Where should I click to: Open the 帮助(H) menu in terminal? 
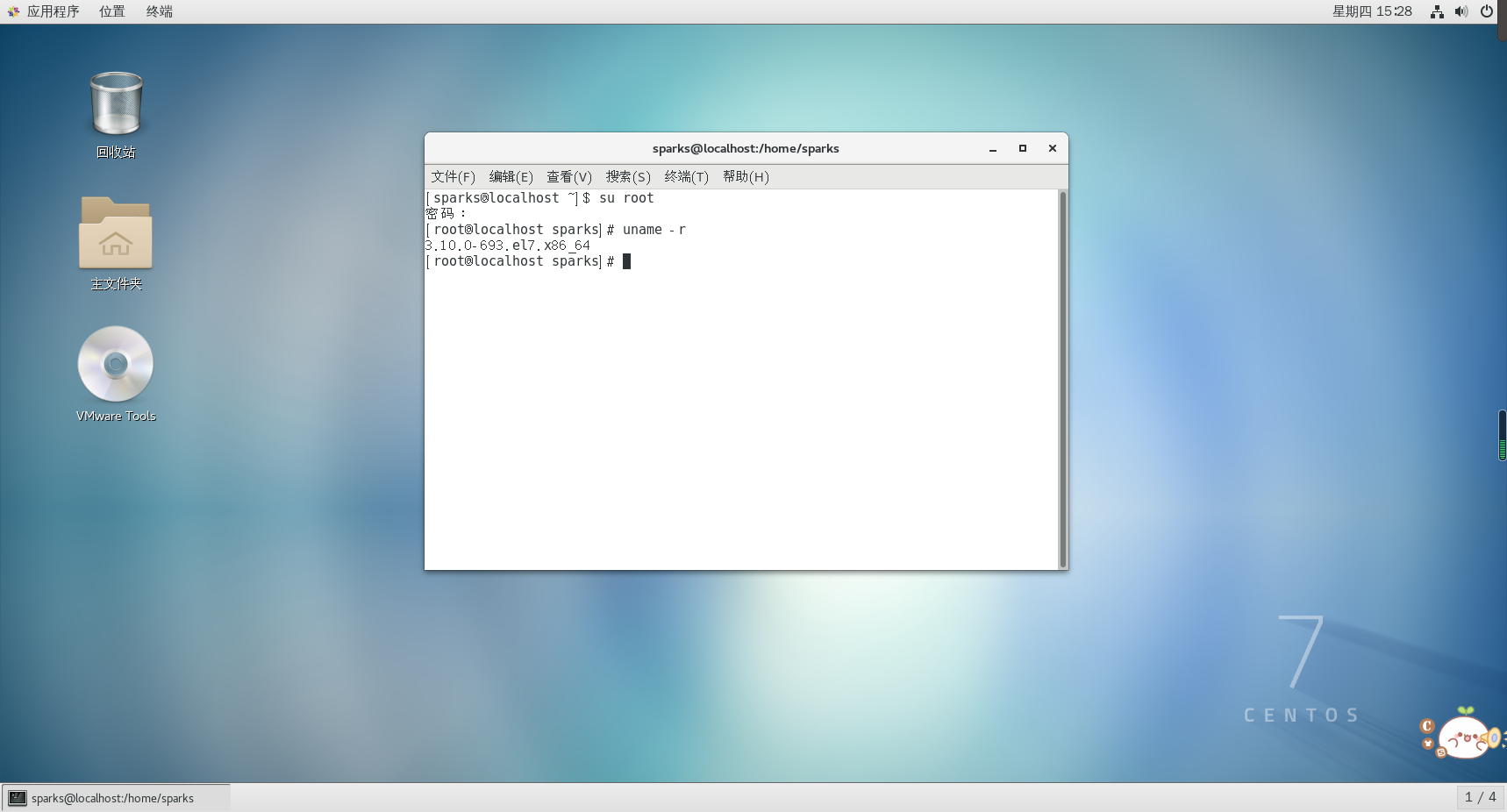click(746, 177)
